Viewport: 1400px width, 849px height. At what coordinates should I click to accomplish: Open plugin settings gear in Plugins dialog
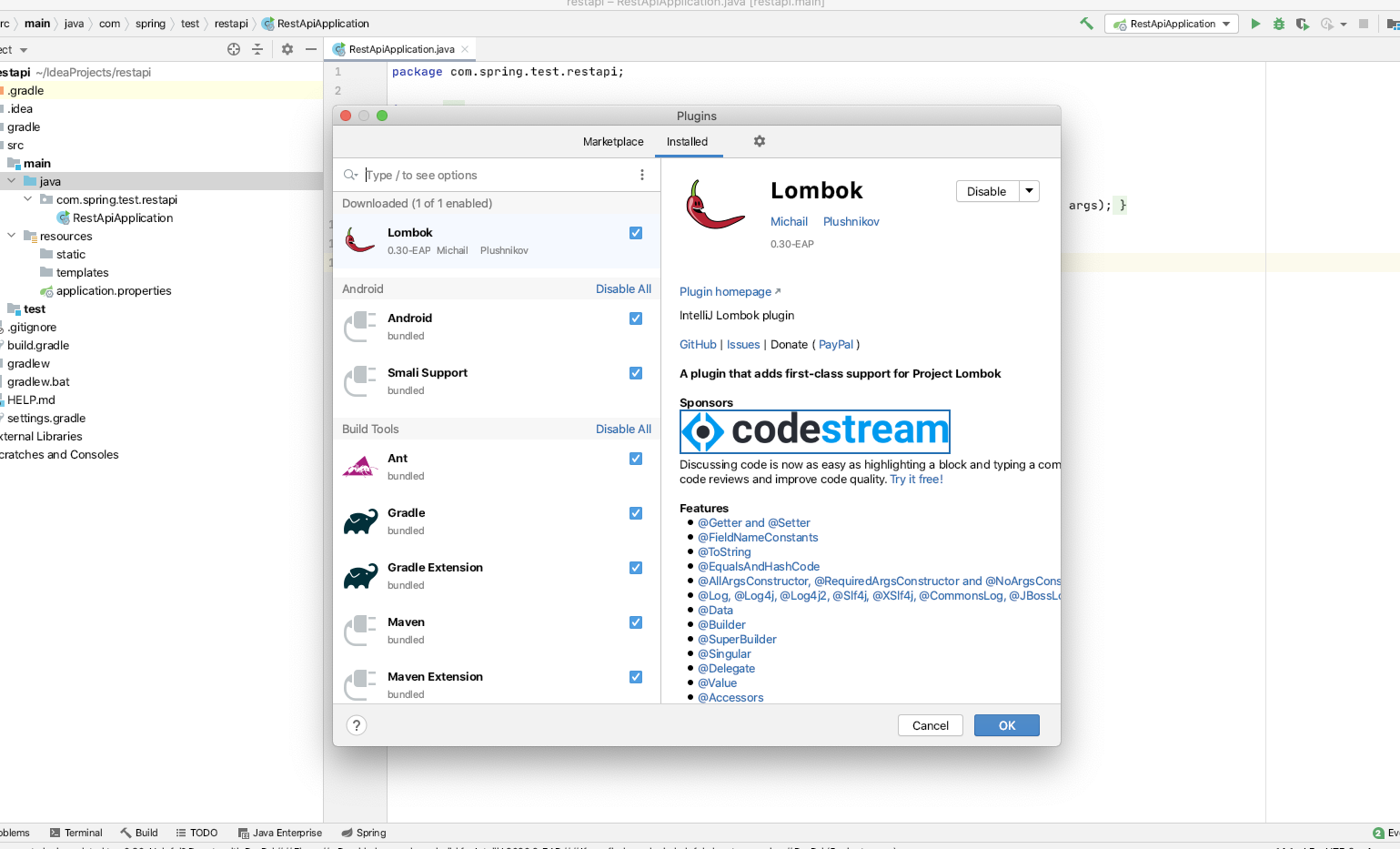click(760, 141)
